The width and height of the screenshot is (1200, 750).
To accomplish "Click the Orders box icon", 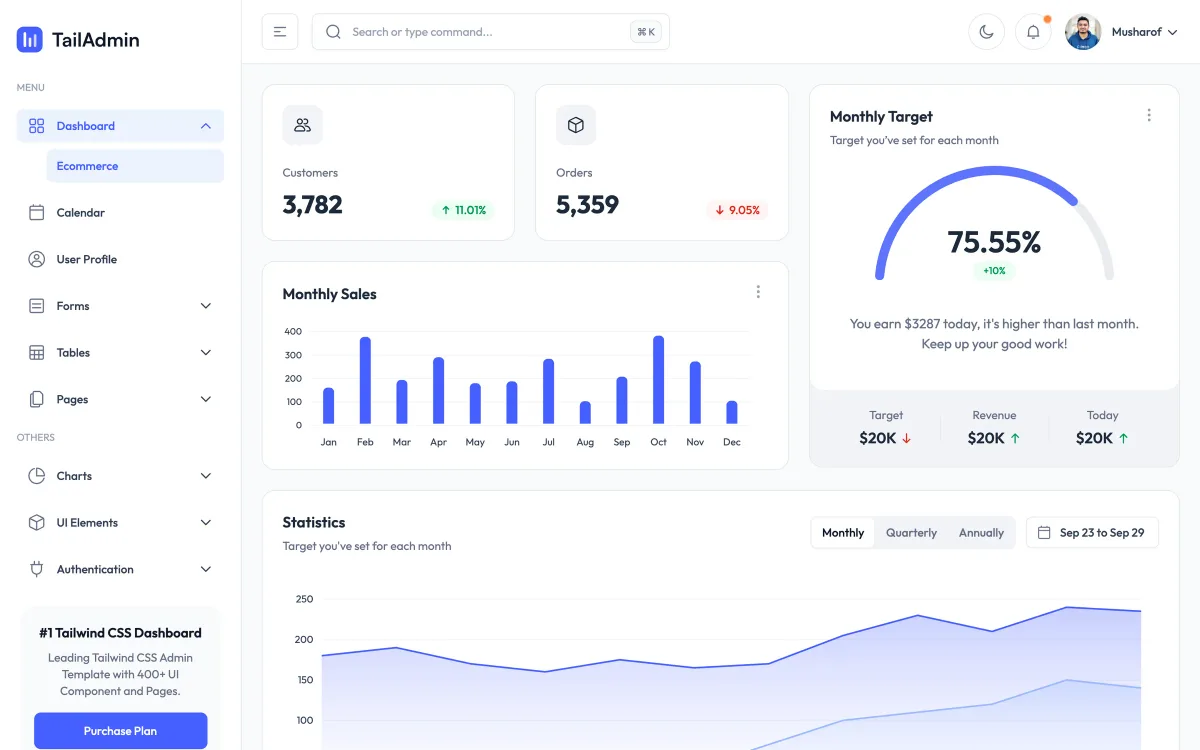I will (576, 125).
